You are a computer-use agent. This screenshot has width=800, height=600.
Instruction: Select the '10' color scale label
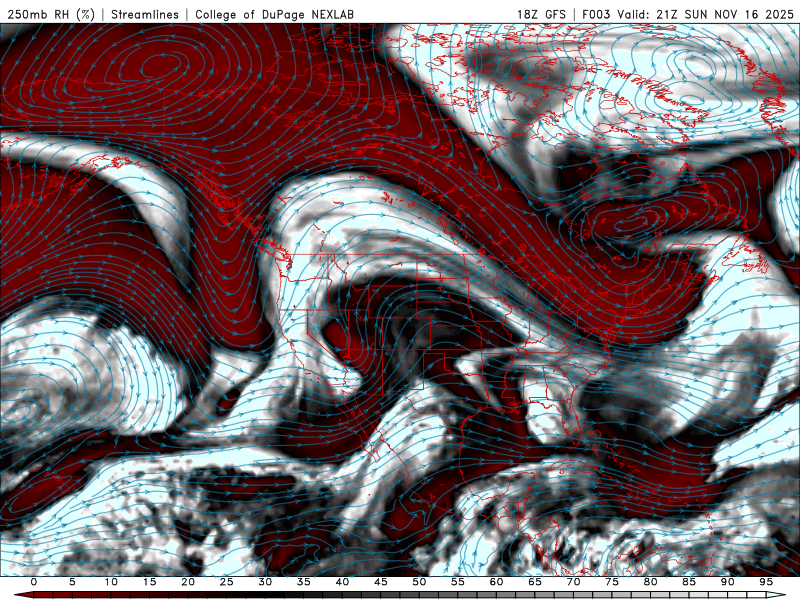pyautogui.click(x=111, y=582)
